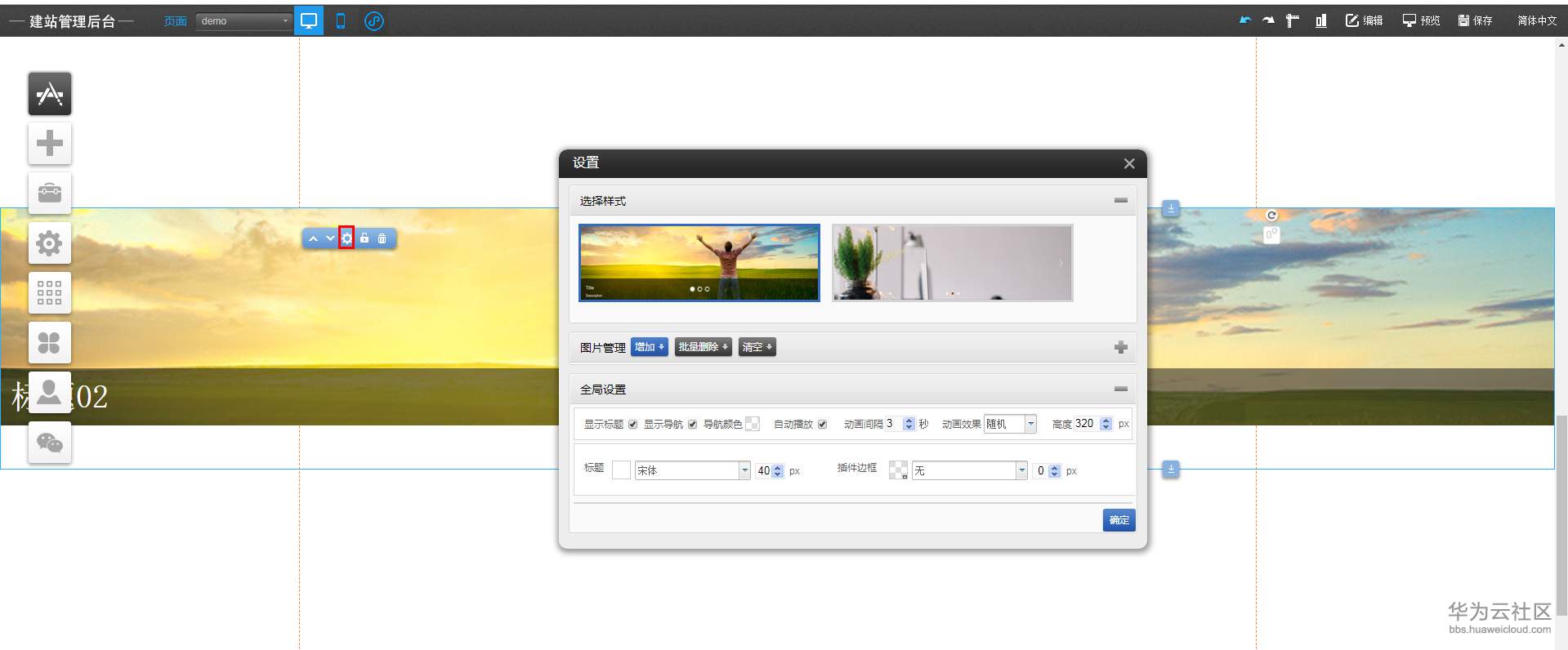Image resolution: width=1568 pixels, height=650 pixels.
Task: Open the gear settings in left sidebar
Action: (x=50, y=243)
